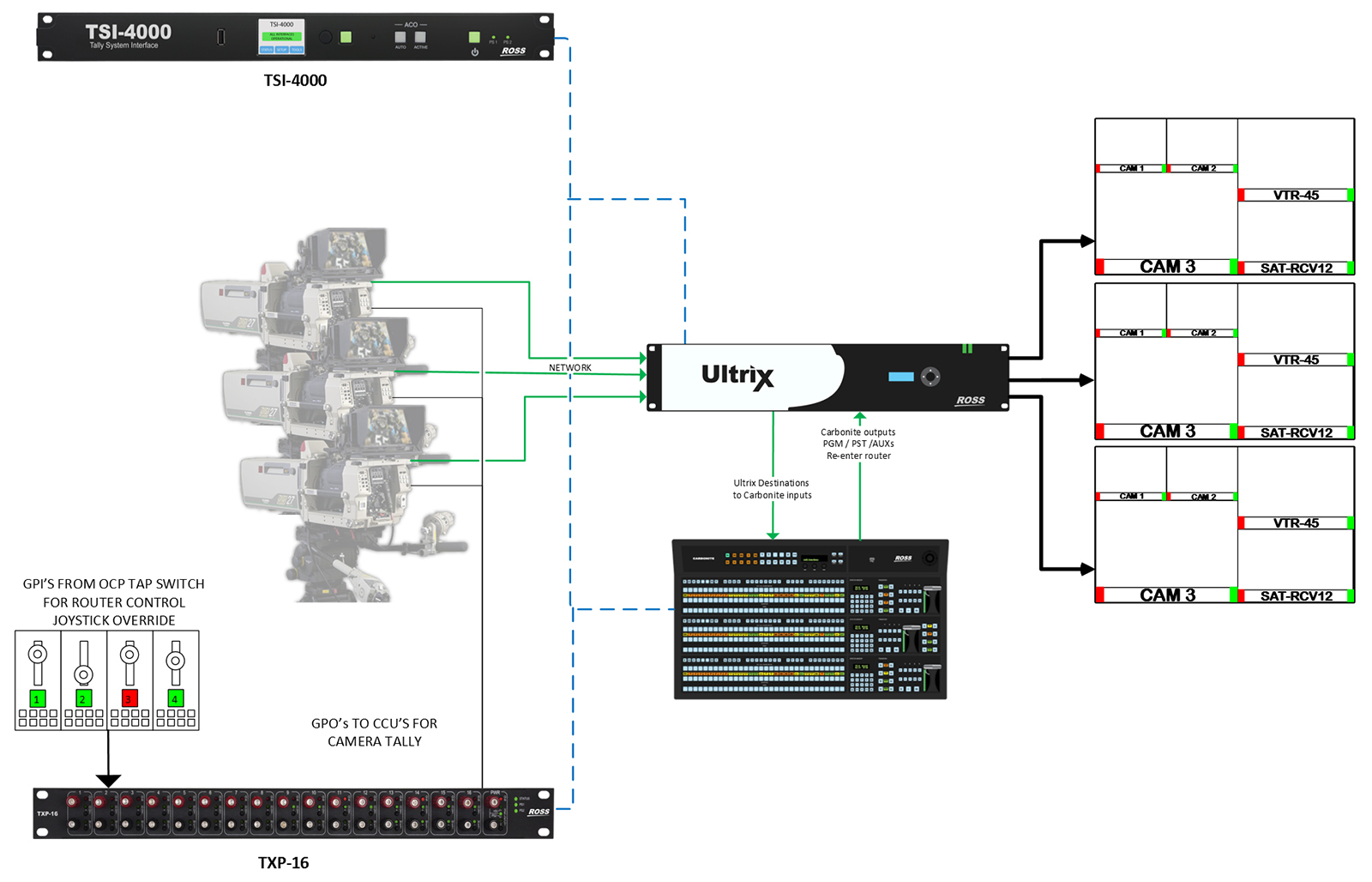1372x882 pixels.
Task: Click the green tally button 2 on the OCP
Action: point(83,698)
